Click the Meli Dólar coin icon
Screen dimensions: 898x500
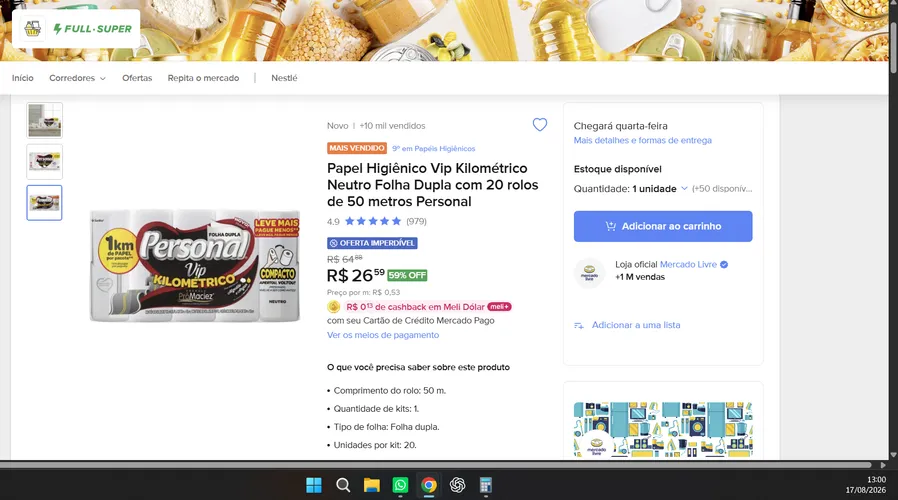pyautogui.click(x=333, y=307)
